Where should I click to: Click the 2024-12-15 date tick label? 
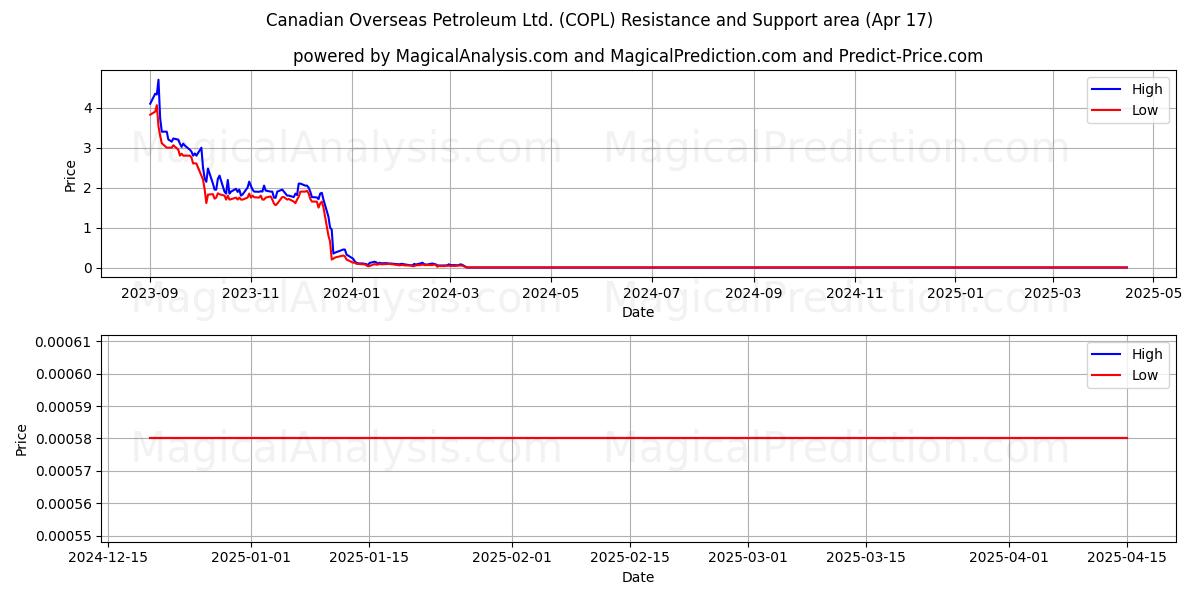[x=107, y=557]
